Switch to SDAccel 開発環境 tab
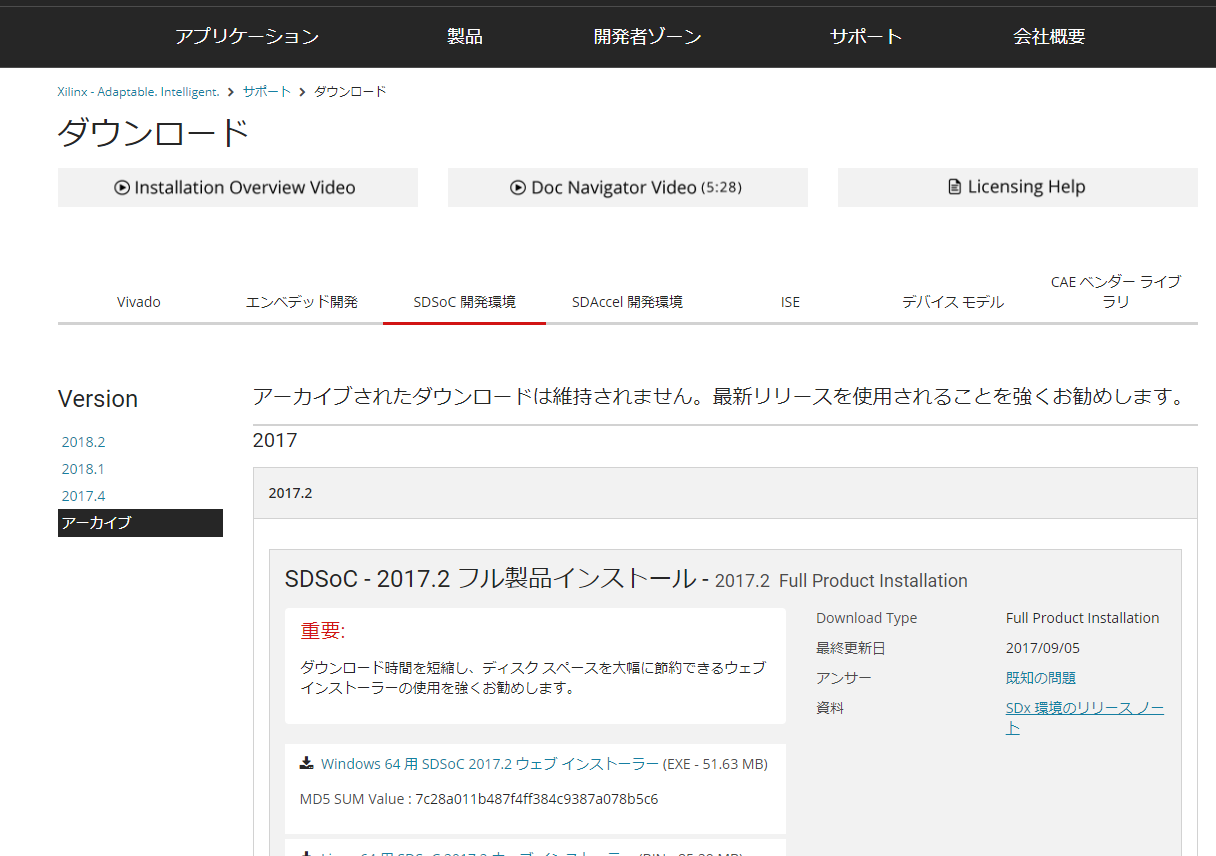1216x856 pixels. [x=627, y=302]
